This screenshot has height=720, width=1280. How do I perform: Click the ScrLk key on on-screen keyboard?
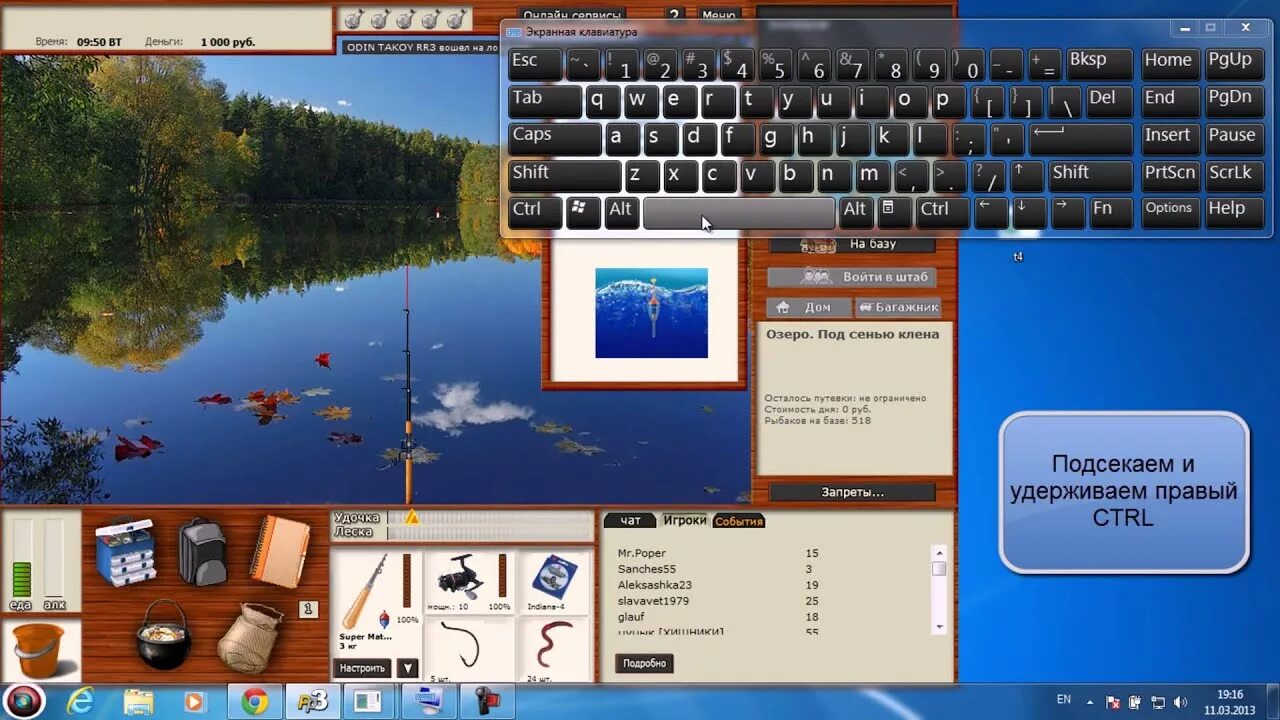pyautogui.click(x=1234, y=175)
